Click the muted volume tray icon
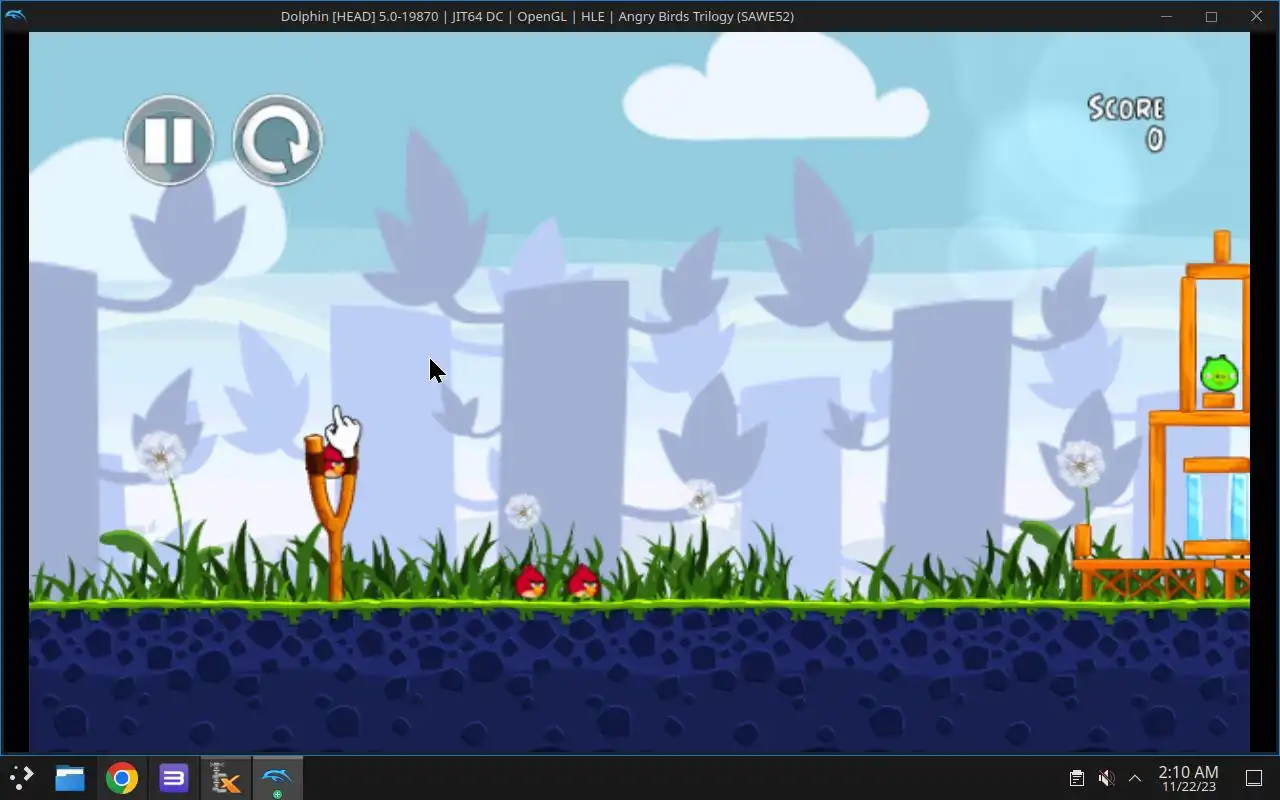1280x800 pixels. [1106, 778]
